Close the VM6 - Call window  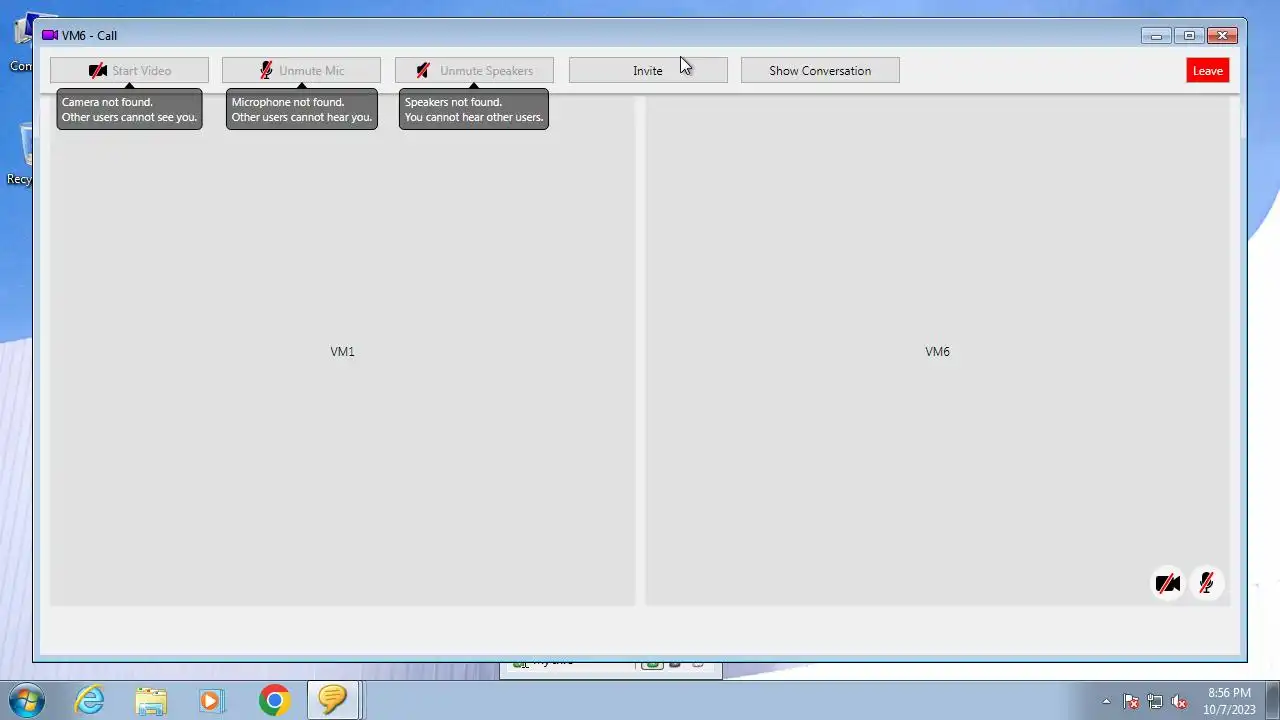pos(1222,36)
